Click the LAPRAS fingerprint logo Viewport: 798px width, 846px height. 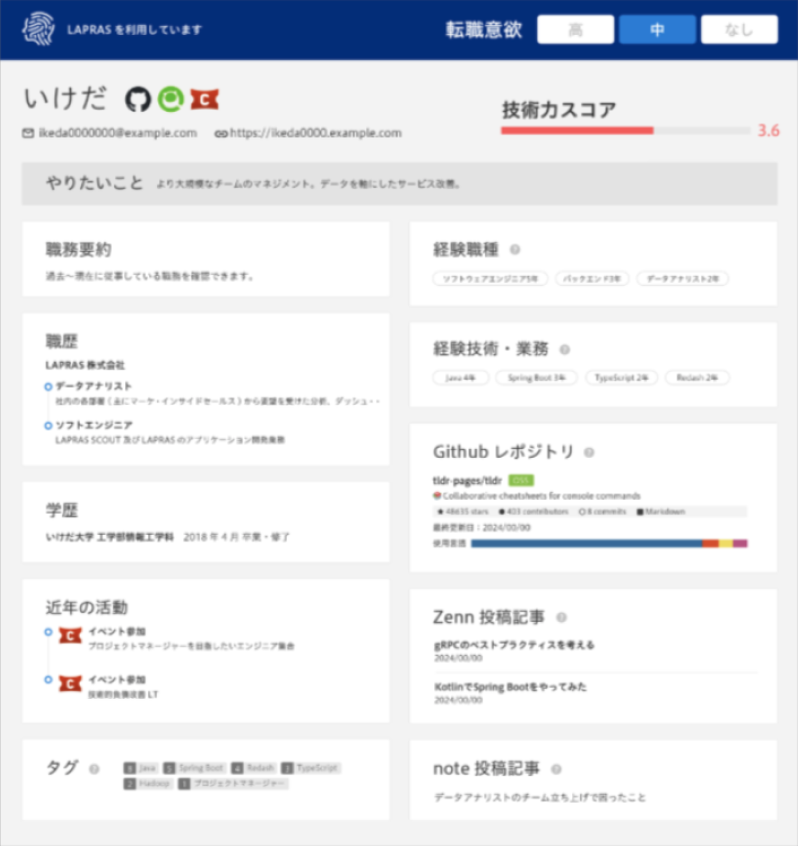point(38,29)
